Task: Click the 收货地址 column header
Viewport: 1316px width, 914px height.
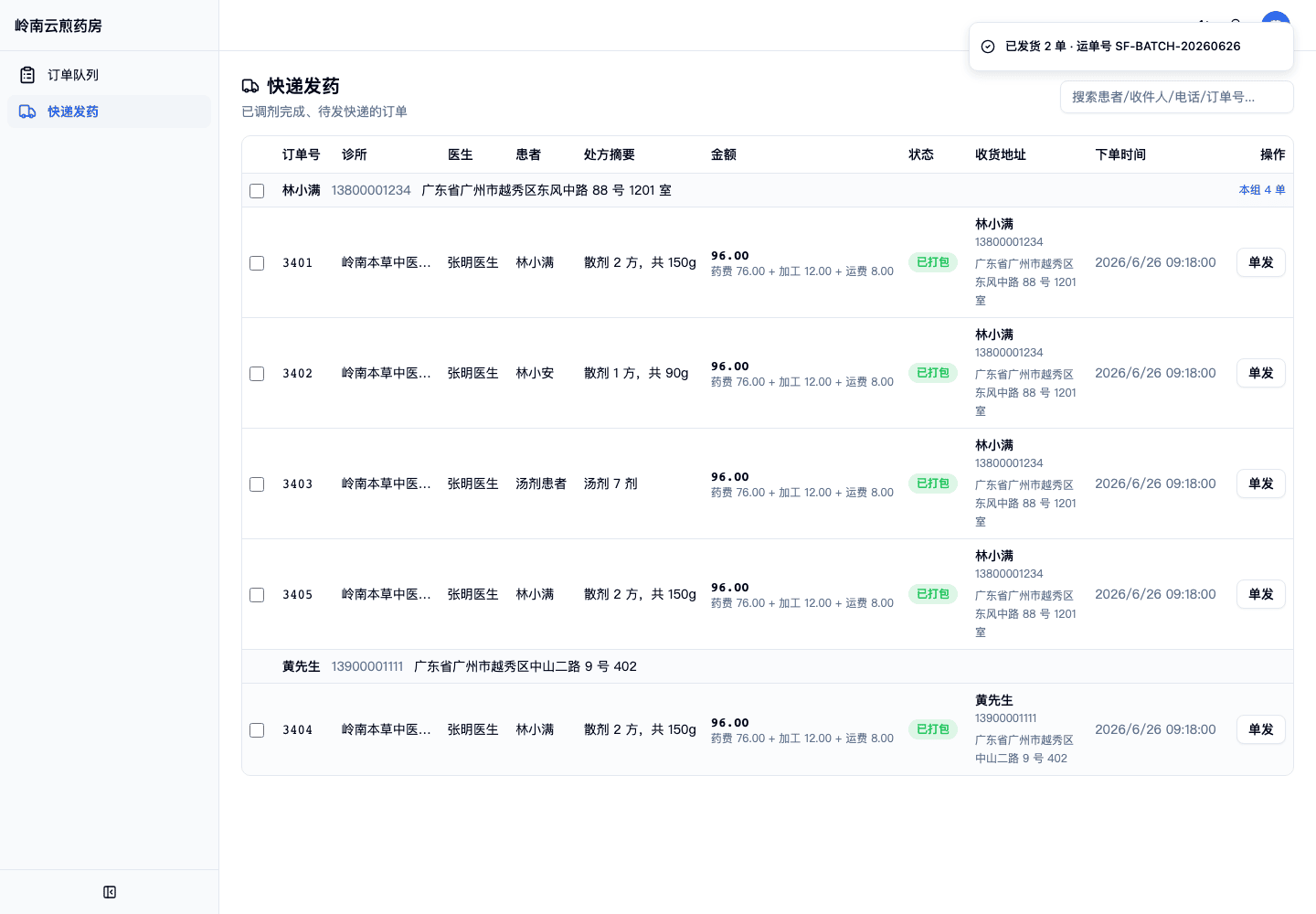Action: (x=1001, y=154)
